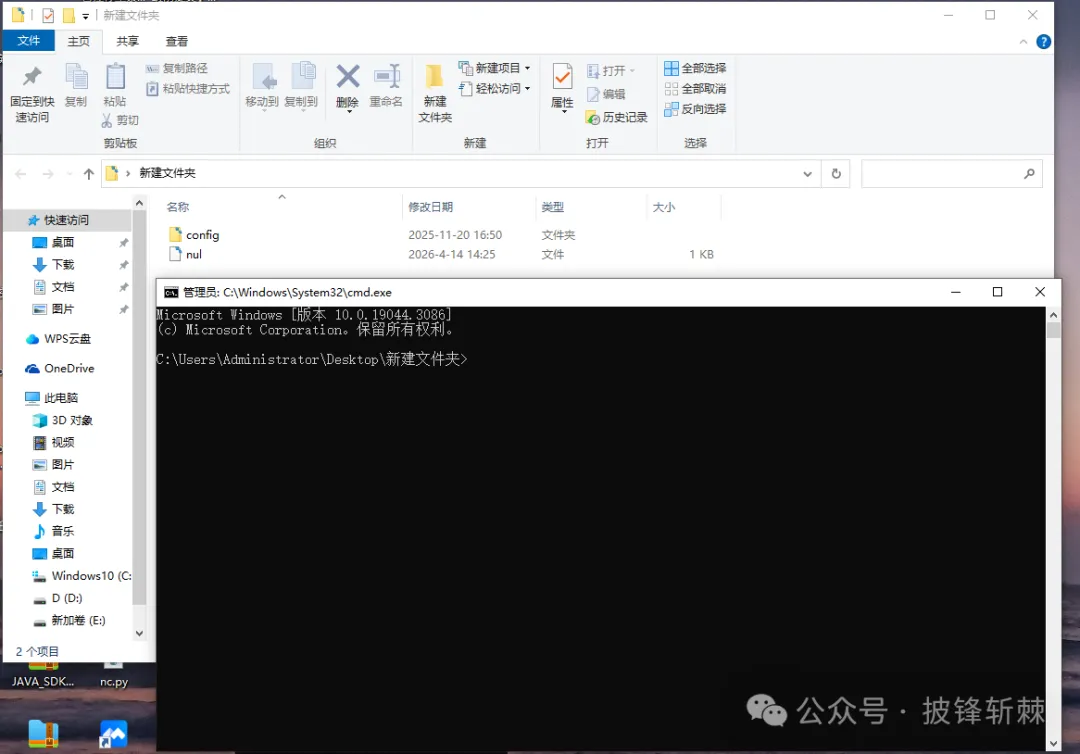Click the 新建文件夹 new folder icon
The width and height of the screenshot is (1080, 754).
435,78
